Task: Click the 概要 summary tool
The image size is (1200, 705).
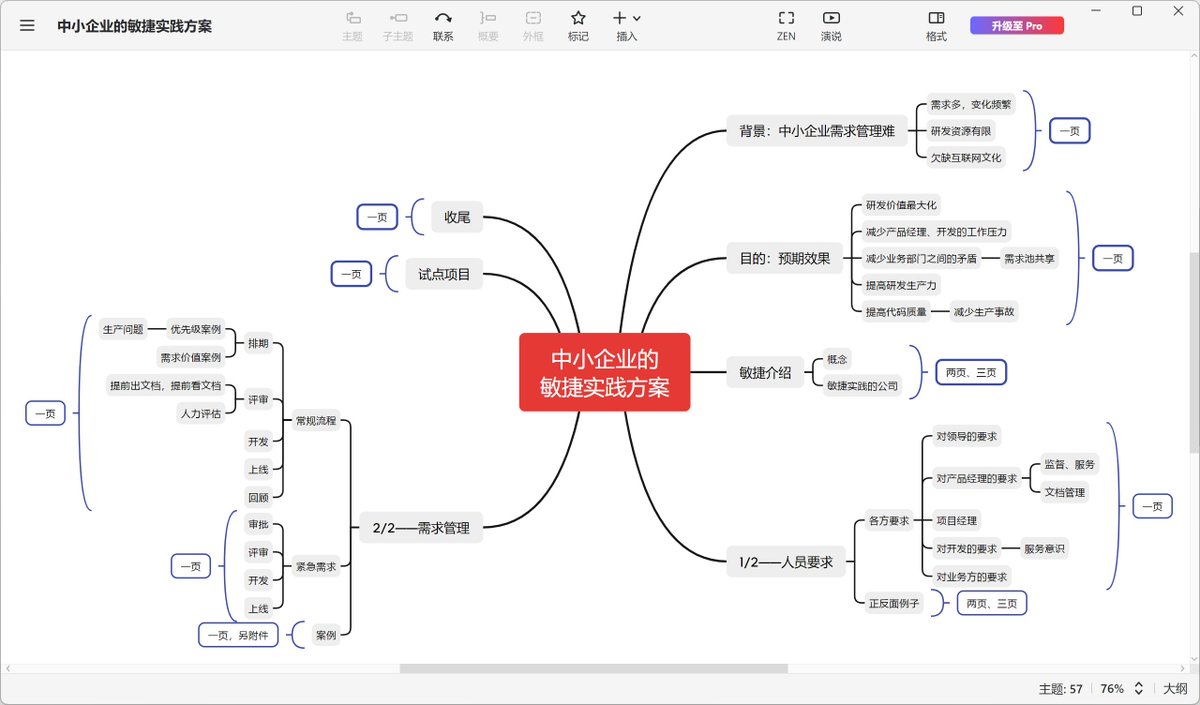Action: [x=488, y=27]
